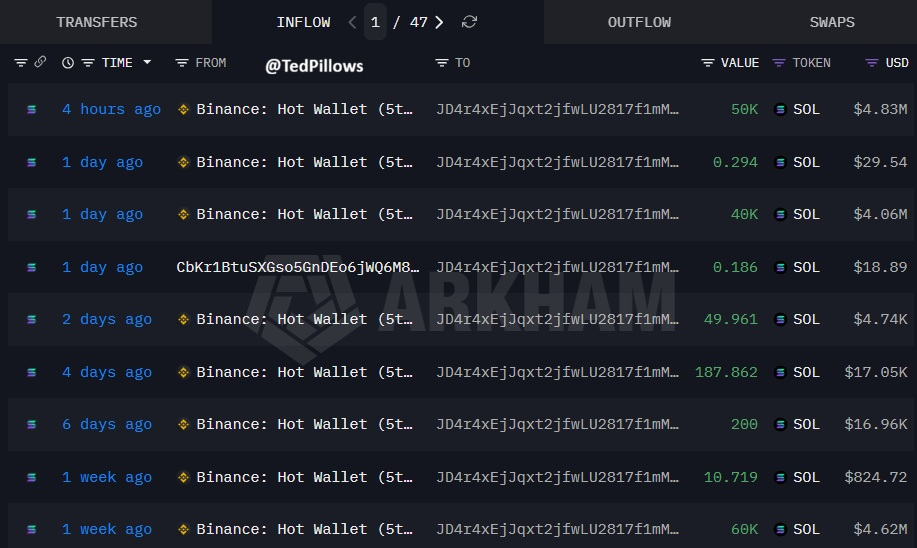Screen dimensions: 917x548
Task: Open the OUTFLOW tab
Action: [x=639, y=22]
